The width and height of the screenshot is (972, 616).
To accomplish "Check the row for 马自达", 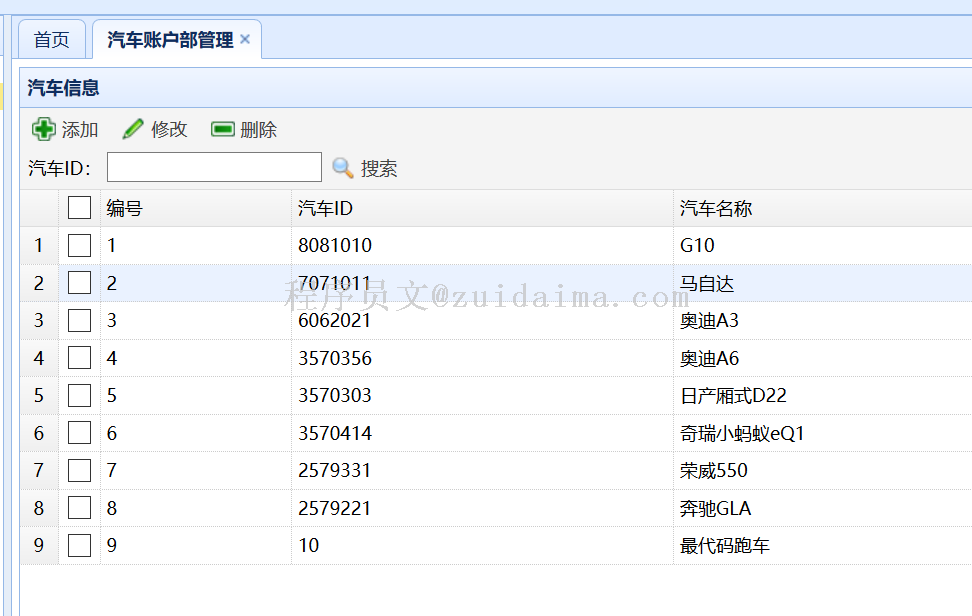I will tap(79, 283).
